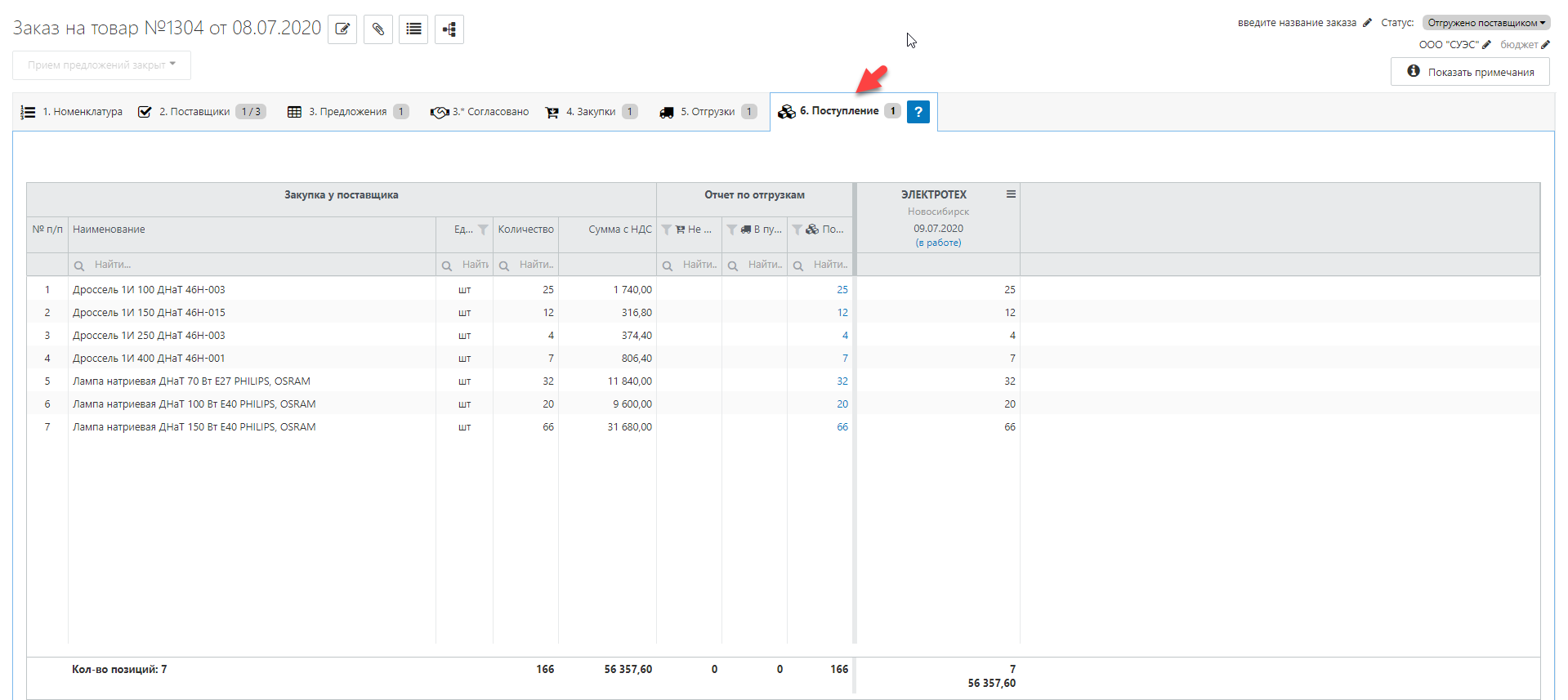Switch to the 1. Номенклатура tab
This screenshot has height=700, width=1568.
(73, 112)
